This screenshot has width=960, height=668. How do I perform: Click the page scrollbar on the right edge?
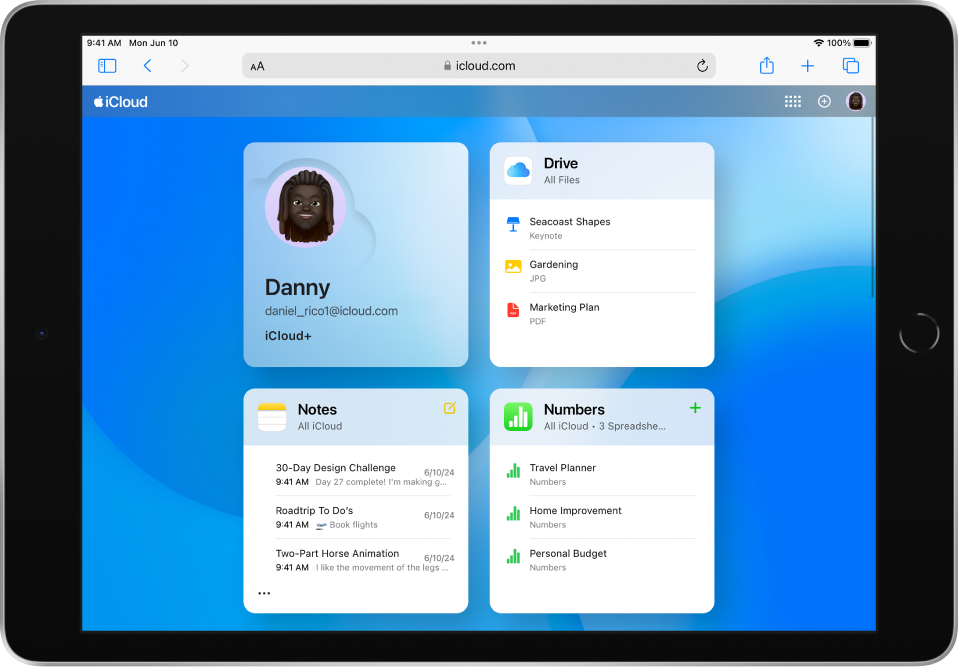(872, 206)
